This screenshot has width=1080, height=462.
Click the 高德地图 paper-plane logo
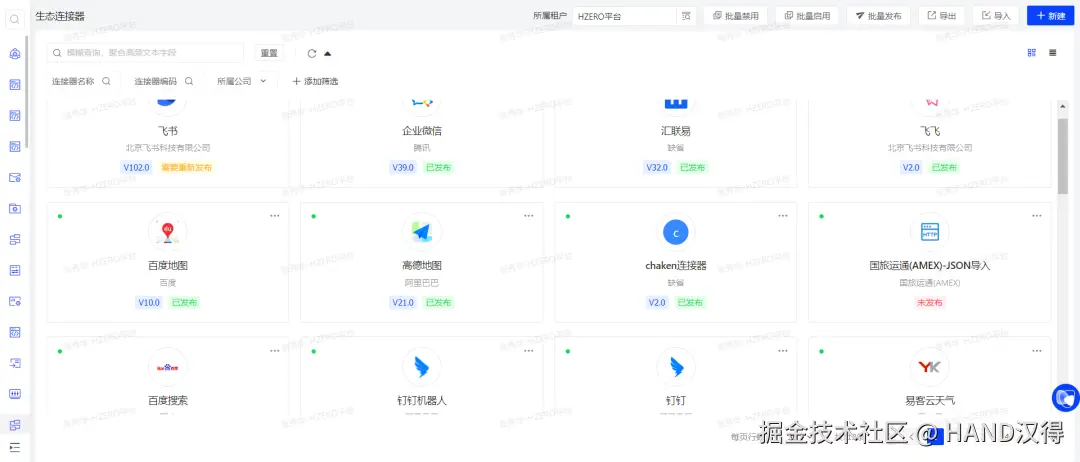422,232
